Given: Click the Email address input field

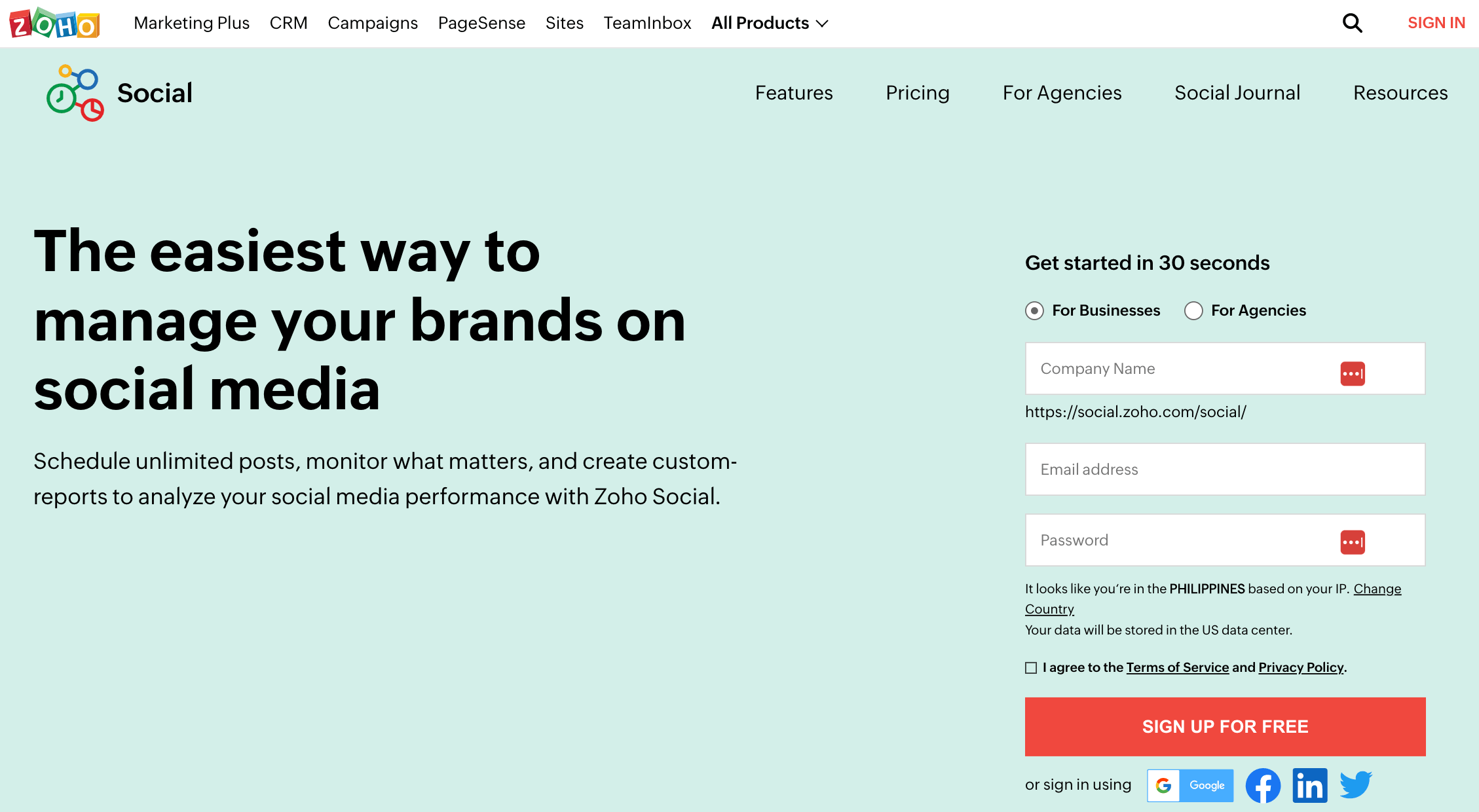Looking at the screenshot, I should (1225, 470).
